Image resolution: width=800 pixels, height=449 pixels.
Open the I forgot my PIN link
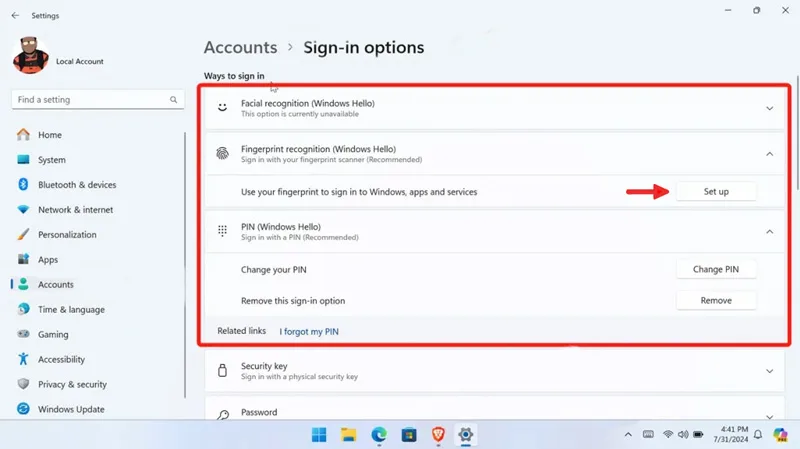[309, 331]
